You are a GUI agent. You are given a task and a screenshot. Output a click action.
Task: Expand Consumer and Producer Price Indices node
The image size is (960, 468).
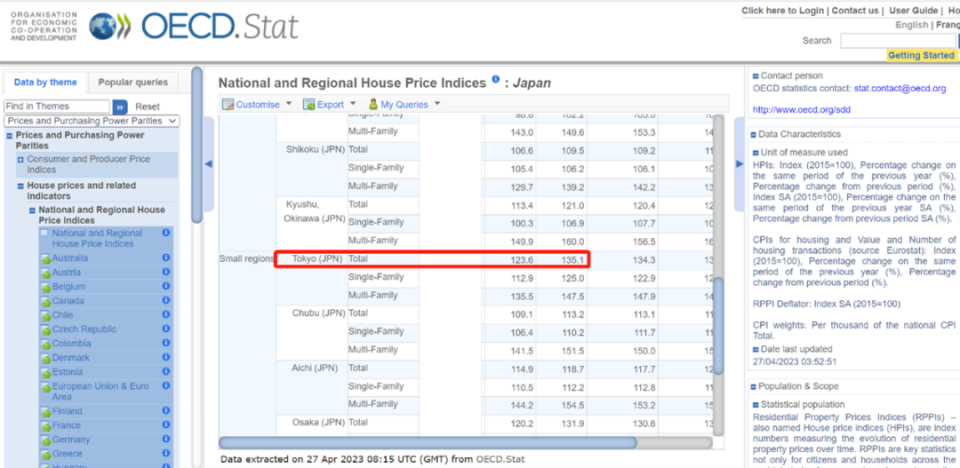20,159
